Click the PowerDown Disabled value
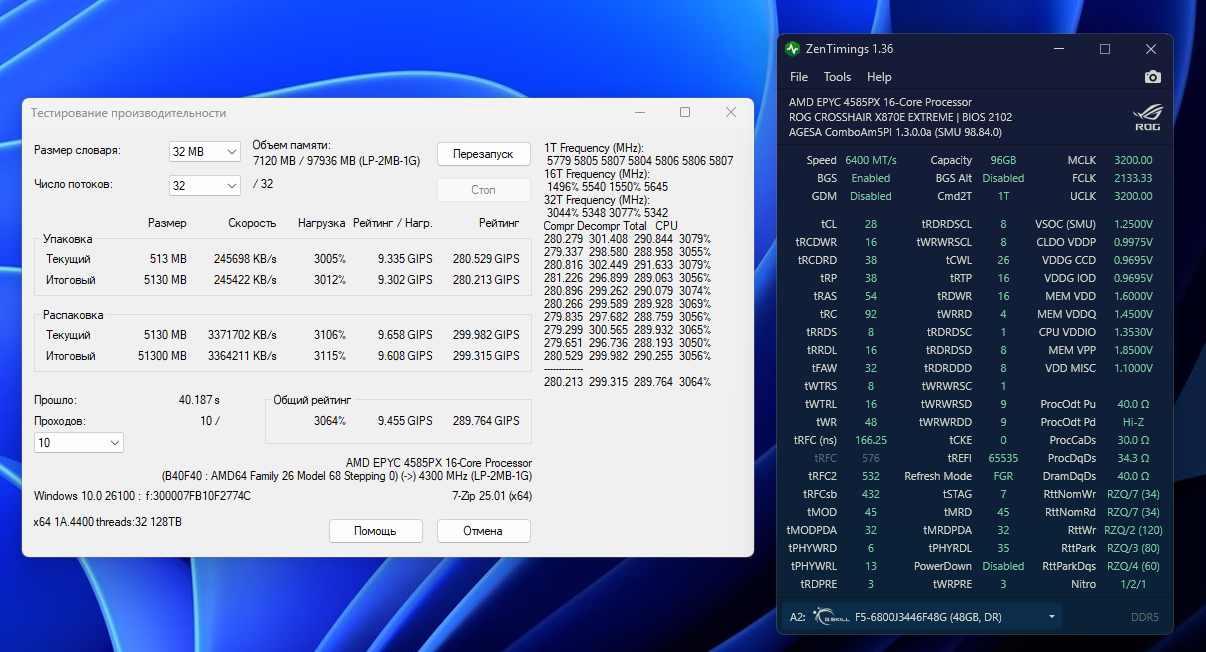This screenshot has height=652, width=1206. coord(1003,566)
